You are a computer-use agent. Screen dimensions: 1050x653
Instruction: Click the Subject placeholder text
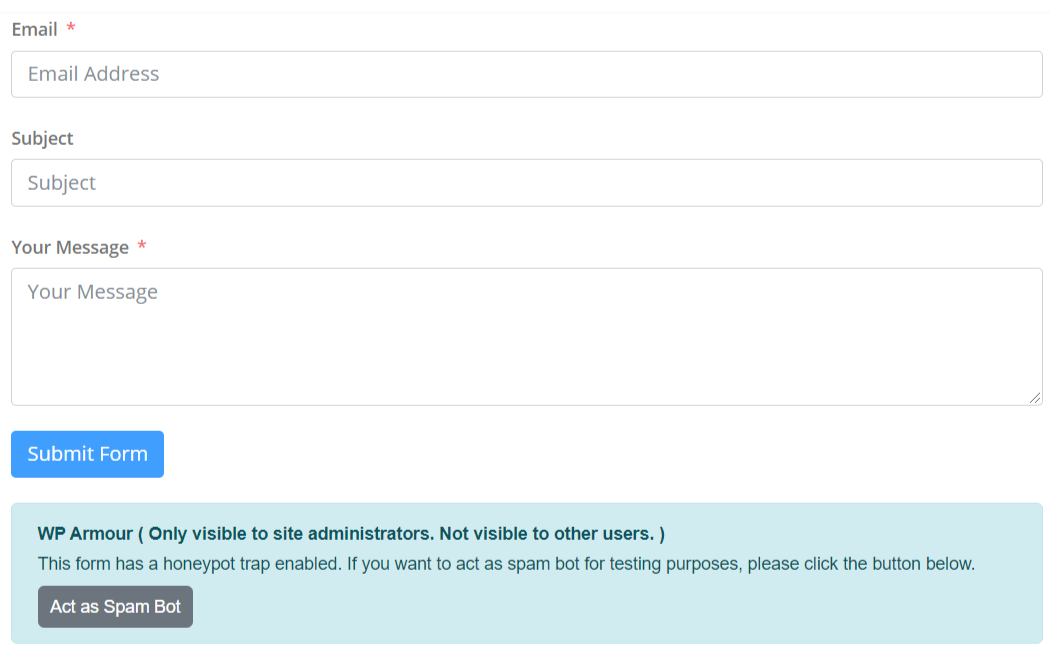pos(62,183)
